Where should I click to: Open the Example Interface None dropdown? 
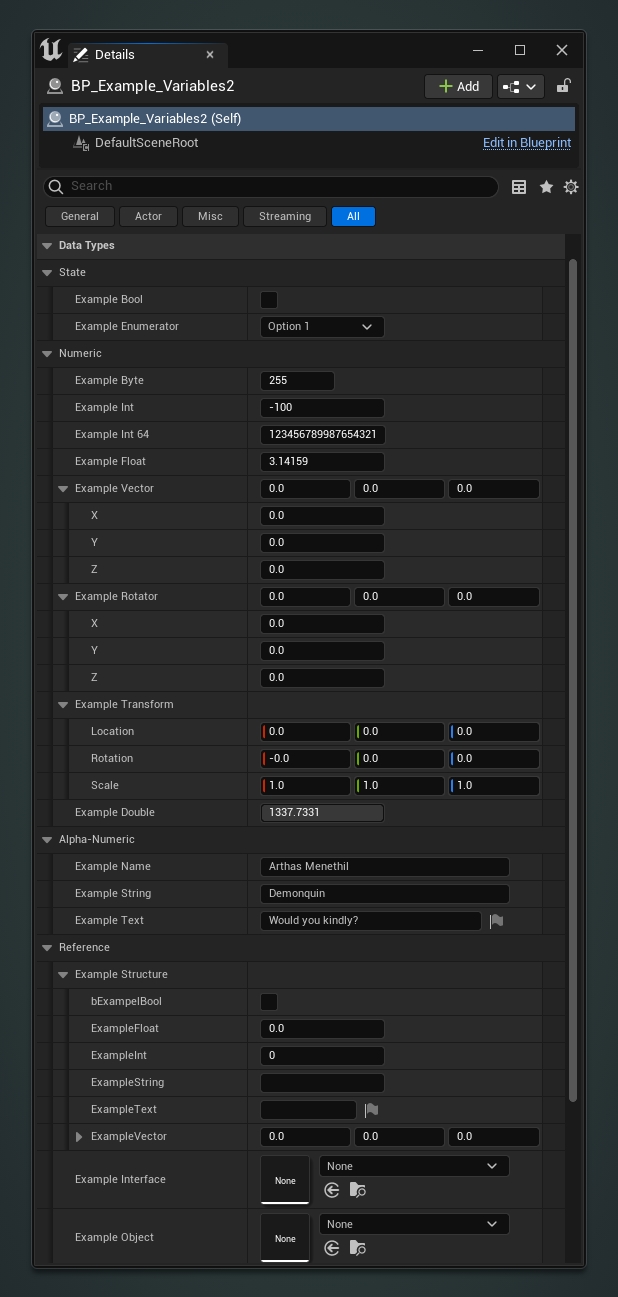(413, 1166)
